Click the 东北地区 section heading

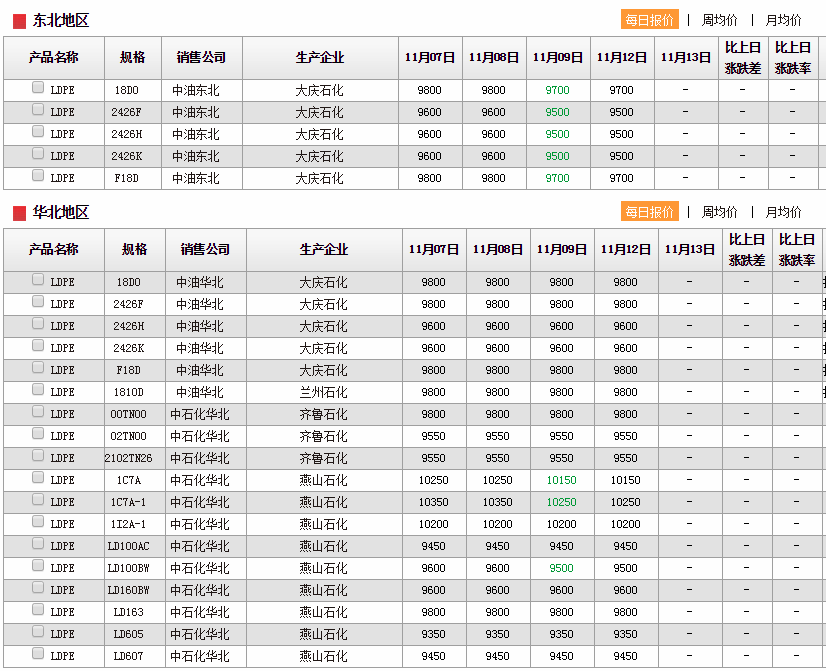[61, 20]
